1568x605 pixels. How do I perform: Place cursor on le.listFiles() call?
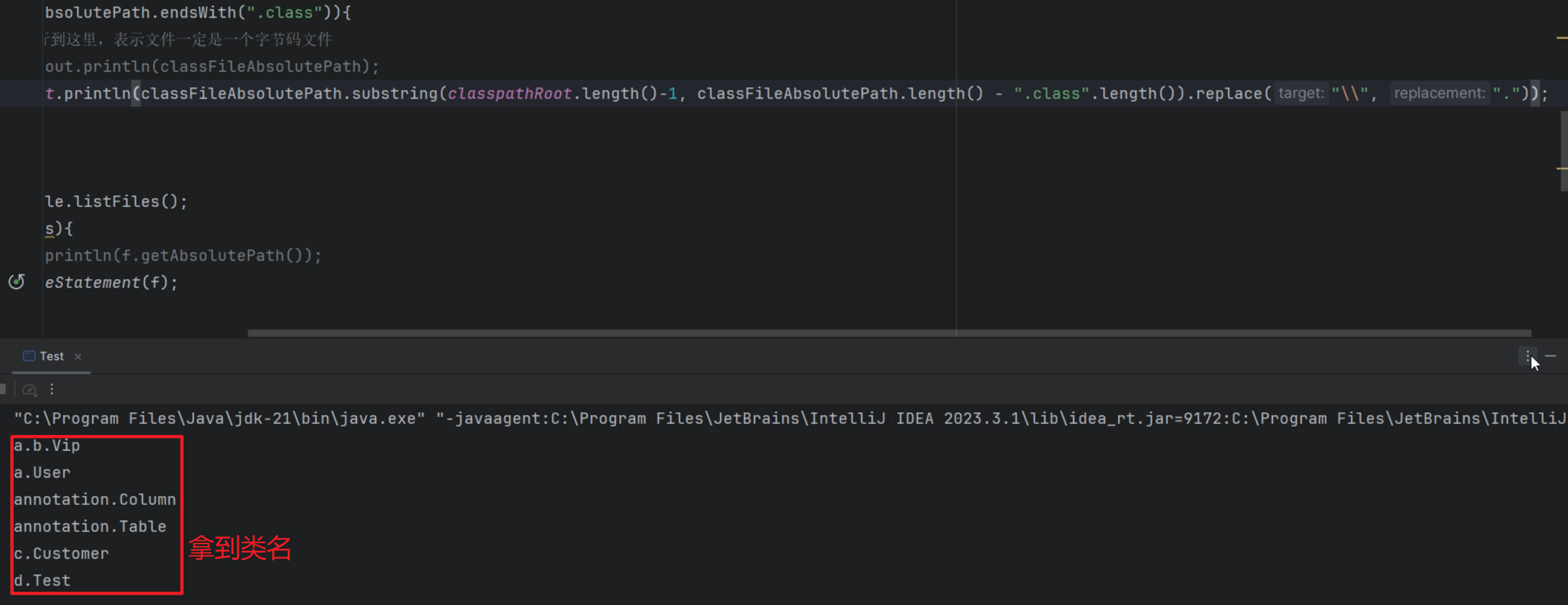[116, 202]
